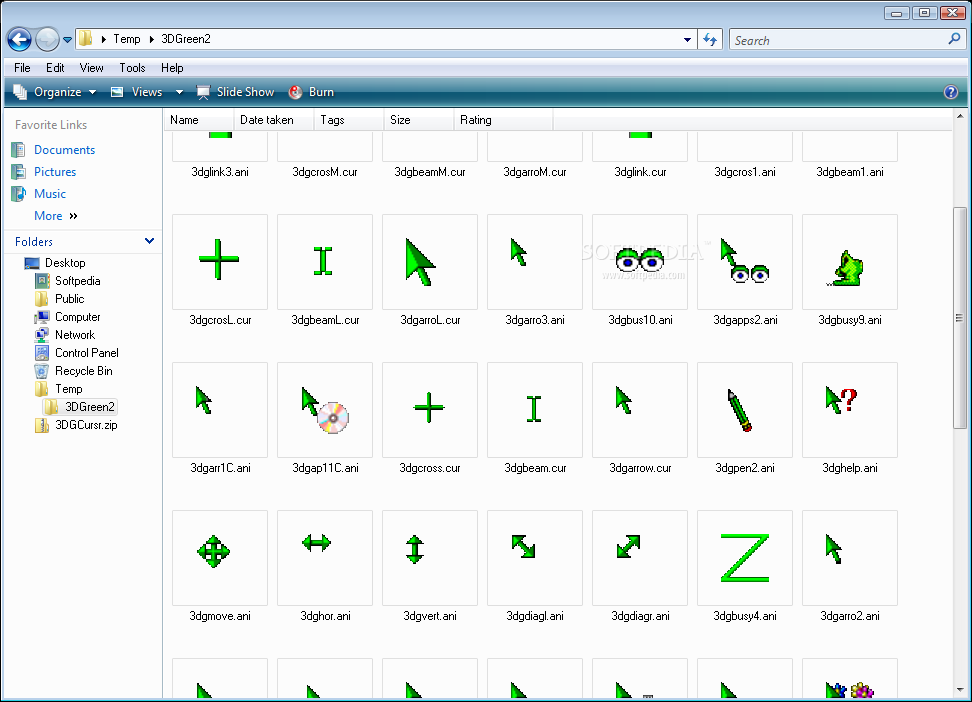972x702 pixels.
Task: Sort by the Tags column header
Action: tap(349, 120)
